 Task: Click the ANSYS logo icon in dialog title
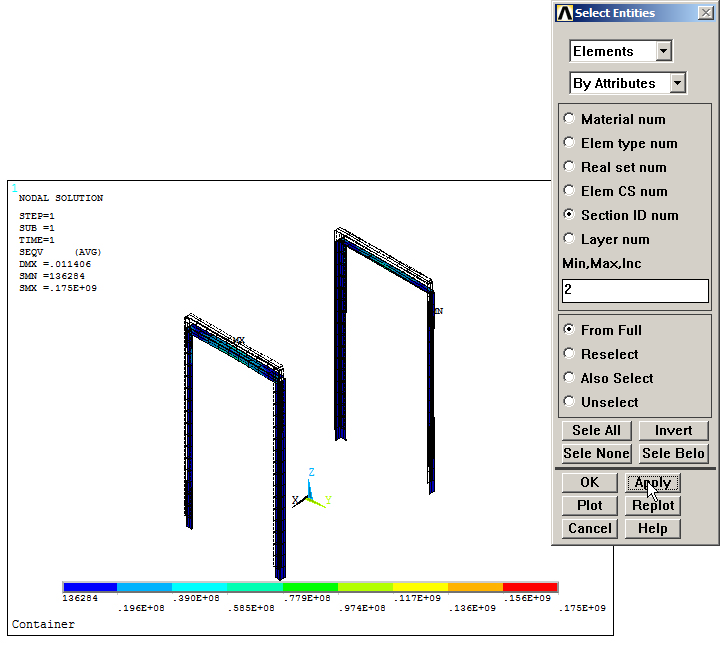tap(564, 13)
